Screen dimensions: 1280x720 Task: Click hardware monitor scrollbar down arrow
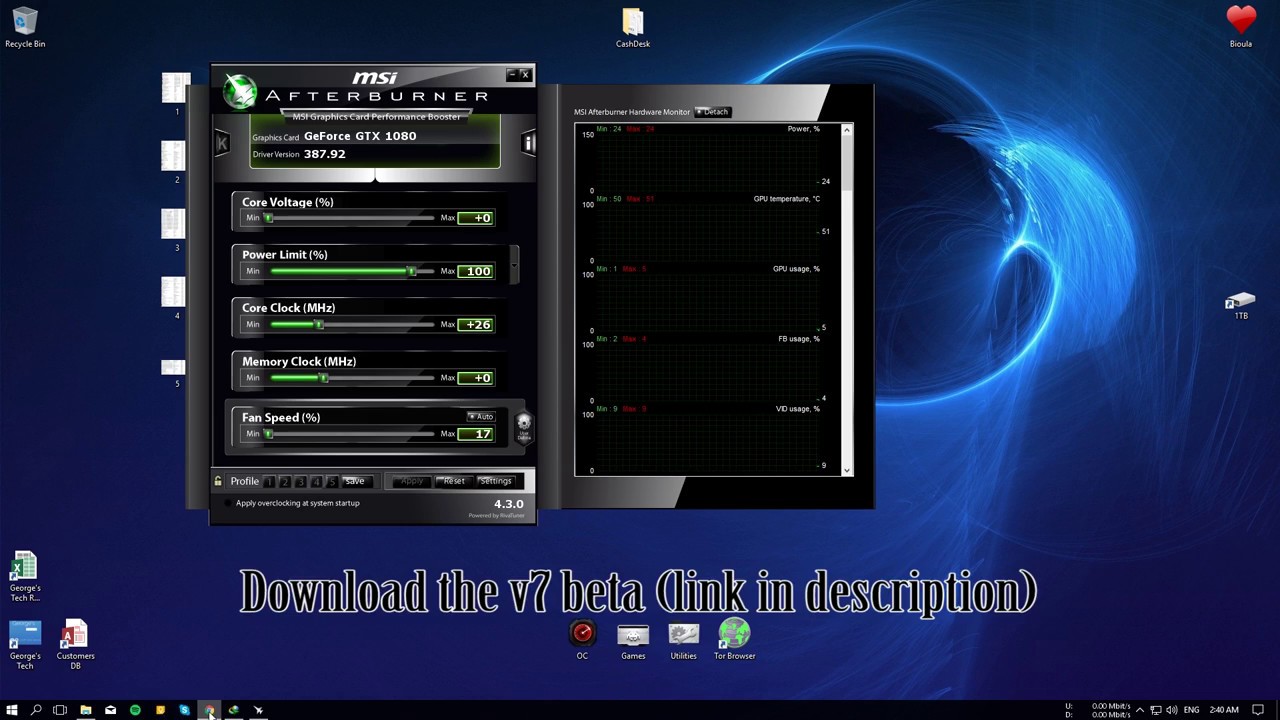[847, 470]
